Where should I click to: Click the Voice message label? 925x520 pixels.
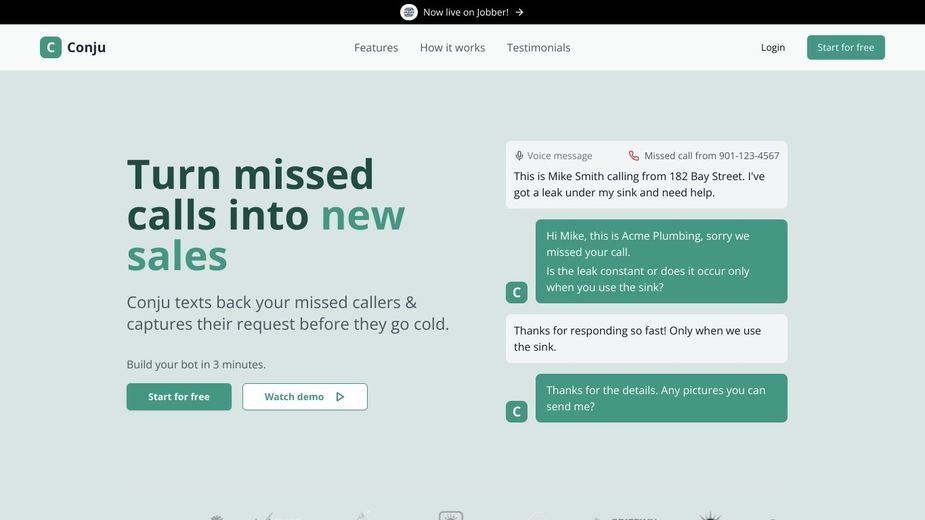click(559, 156)
